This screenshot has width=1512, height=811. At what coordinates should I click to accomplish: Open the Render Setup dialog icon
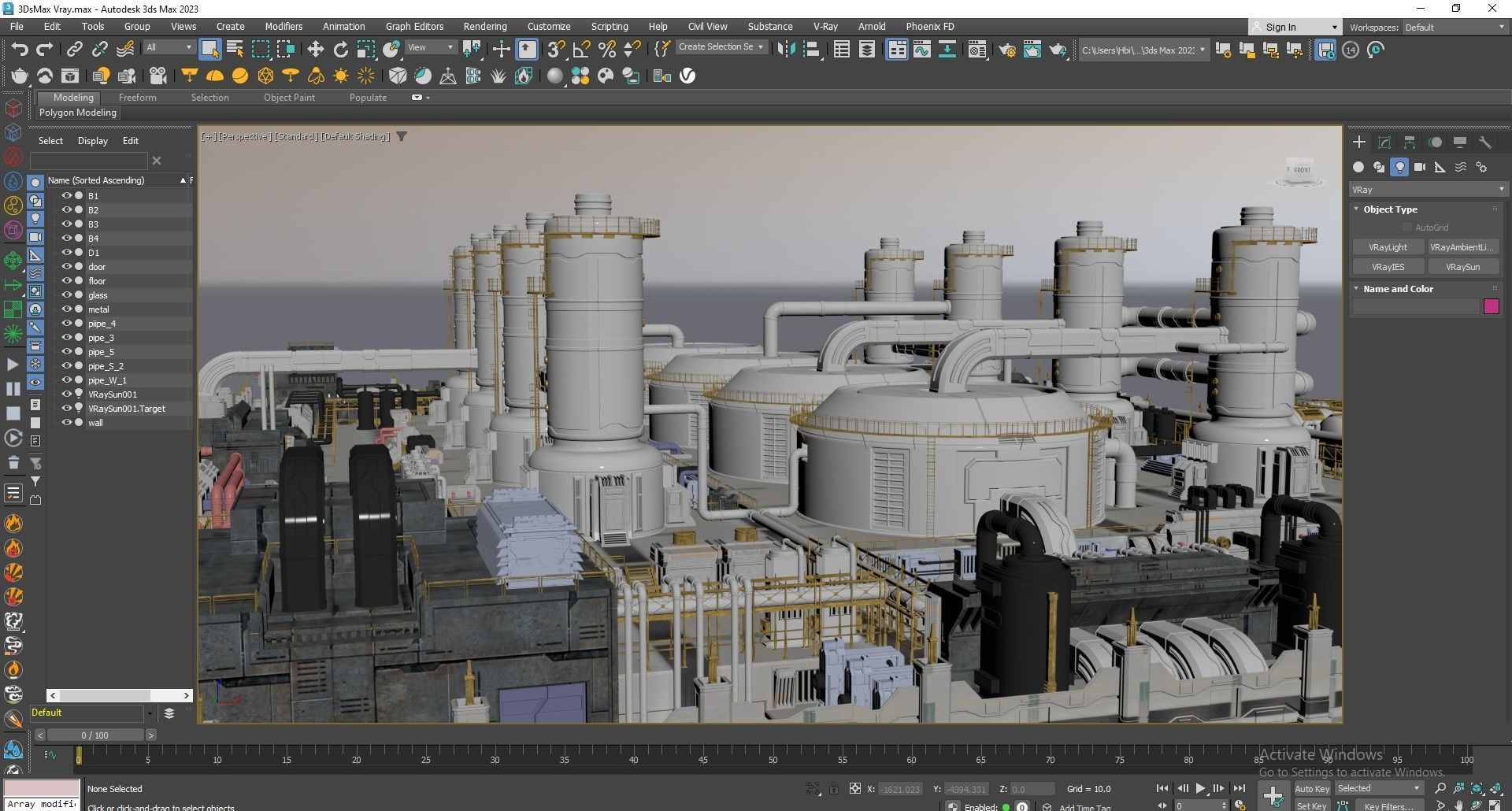[x=1006, y=50]
